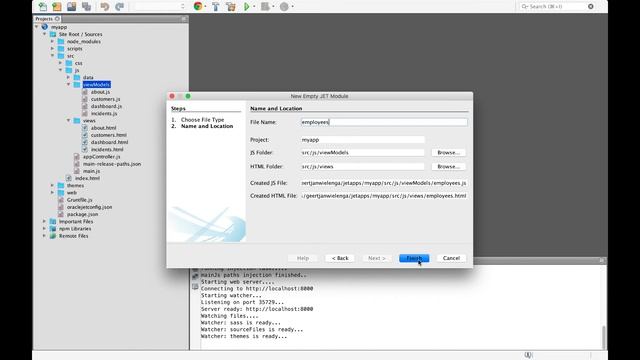Click the rerun icon in Output panel

coord(195,276)
